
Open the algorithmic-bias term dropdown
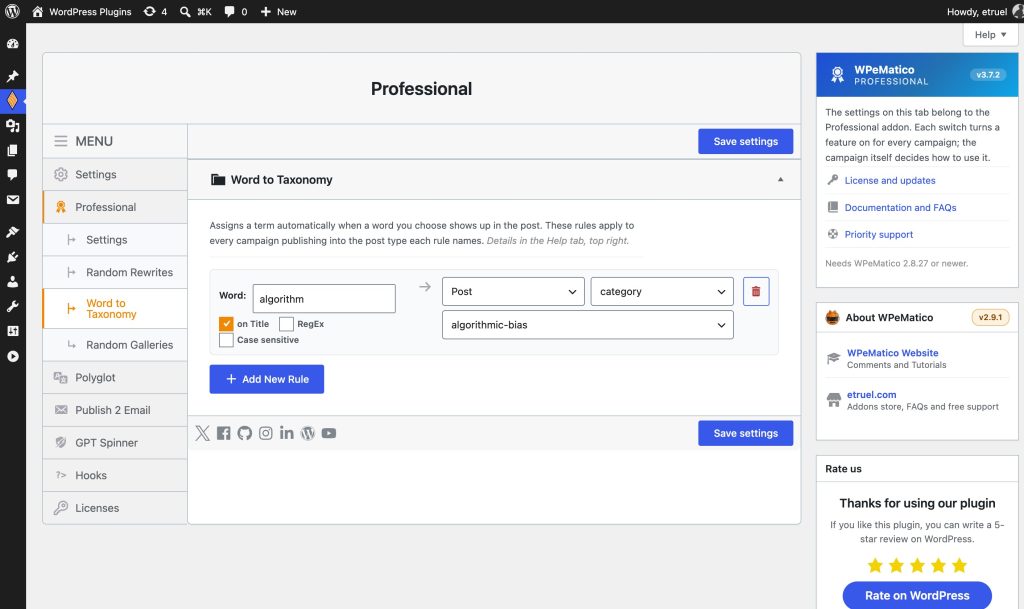pos(587,325)
